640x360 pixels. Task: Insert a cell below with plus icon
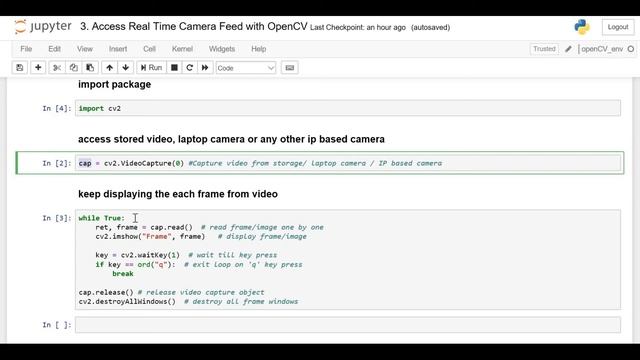[x=38, y=68]
